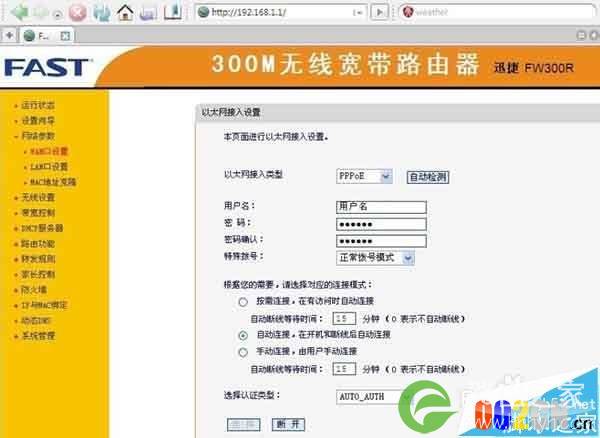Click the 自动检测 button

pos(428,177)
